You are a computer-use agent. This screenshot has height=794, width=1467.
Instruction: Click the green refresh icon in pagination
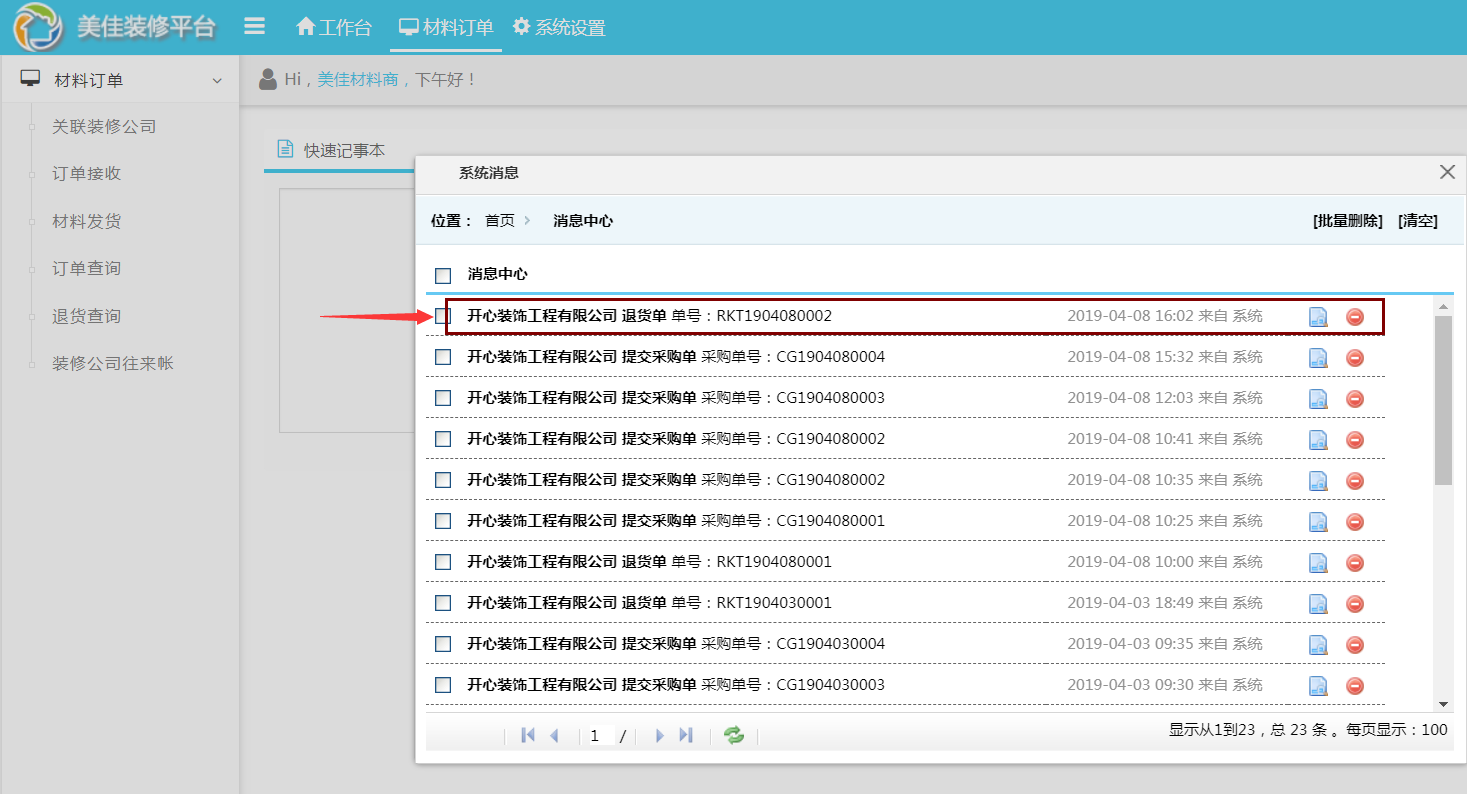734,736
